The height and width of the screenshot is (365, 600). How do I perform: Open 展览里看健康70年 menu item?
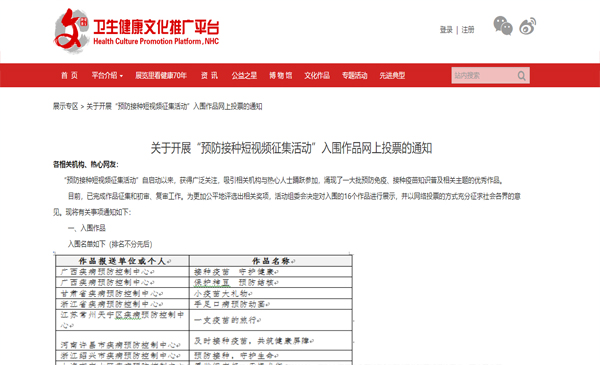click(161, 75)
